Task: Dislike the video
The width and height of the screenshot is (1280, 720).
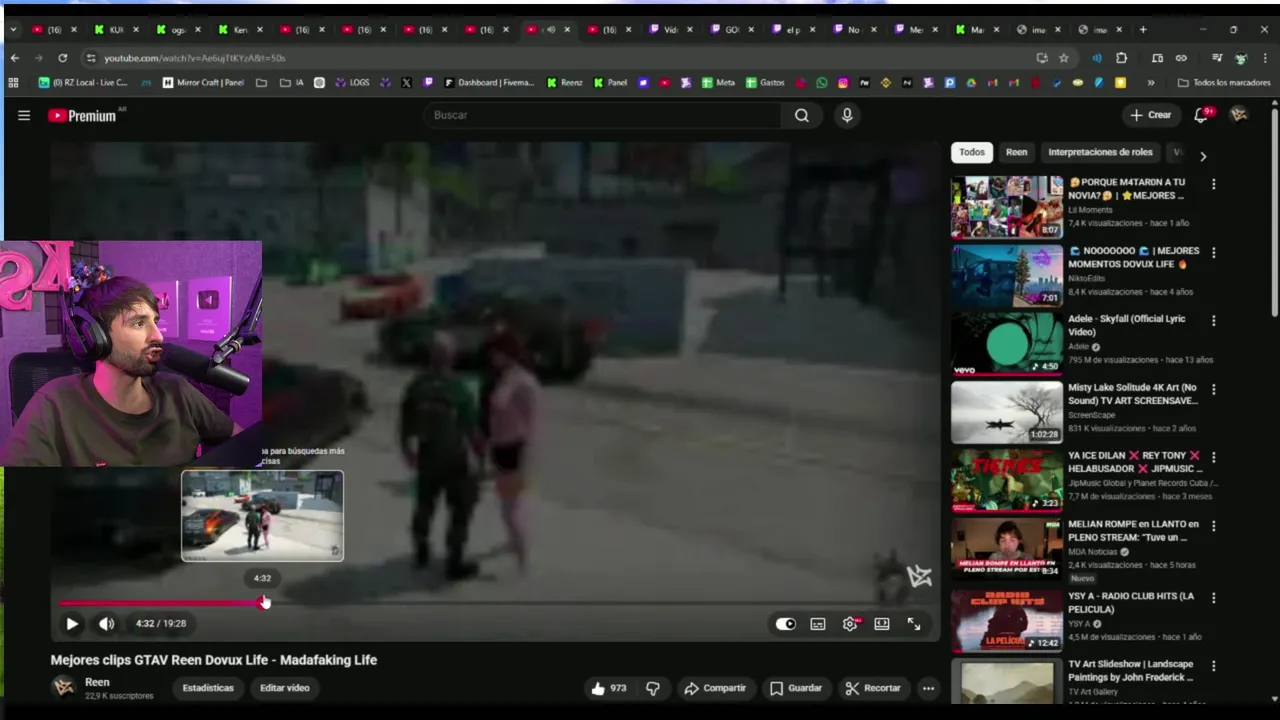Action: tap(653, 688)
